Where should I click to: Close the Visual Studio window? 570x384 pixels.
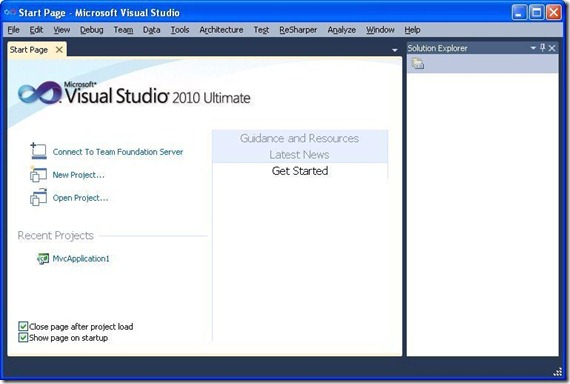point(554,12)
